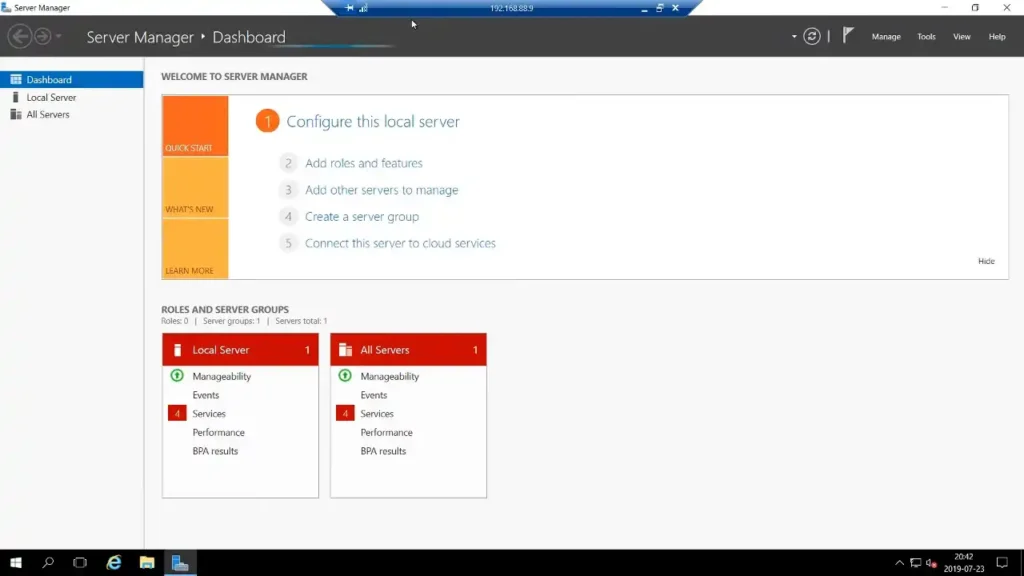The width and height of the screenshot is (1024, 576).
Task: Click Add roles and features link
Action: pos(364,163)
